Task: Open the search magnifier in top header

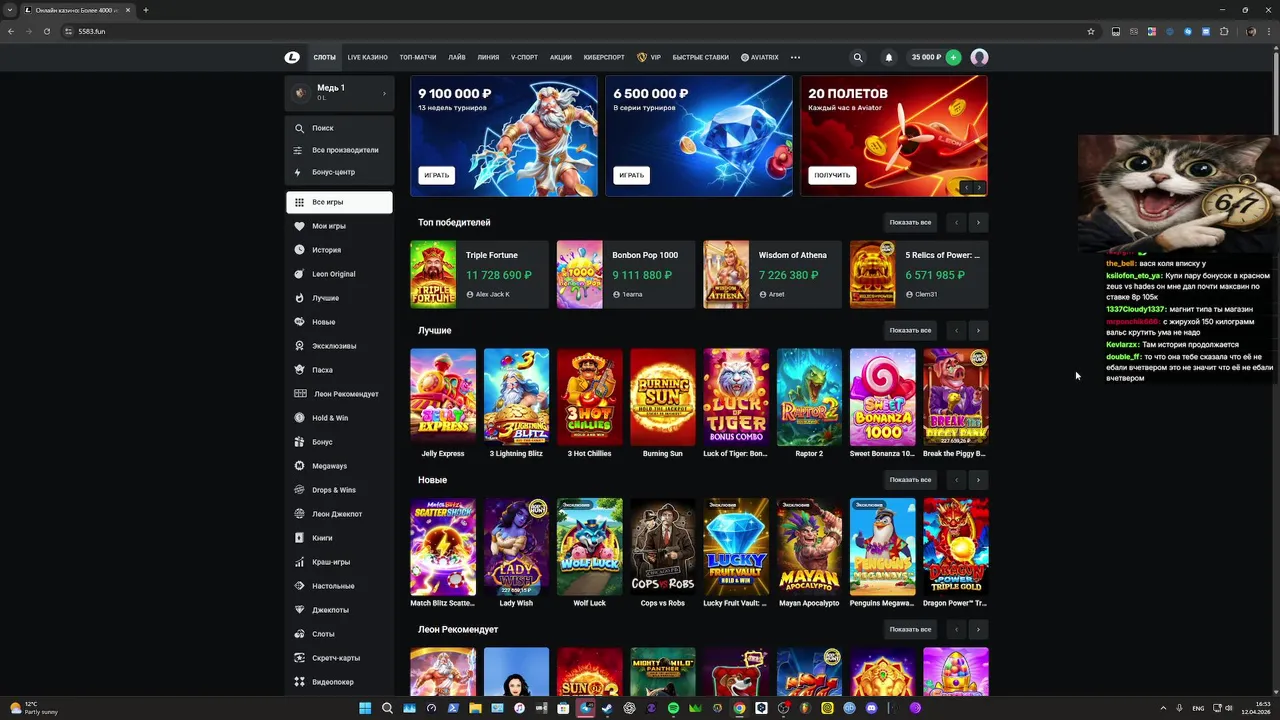Action: click(x=857, y=57)
